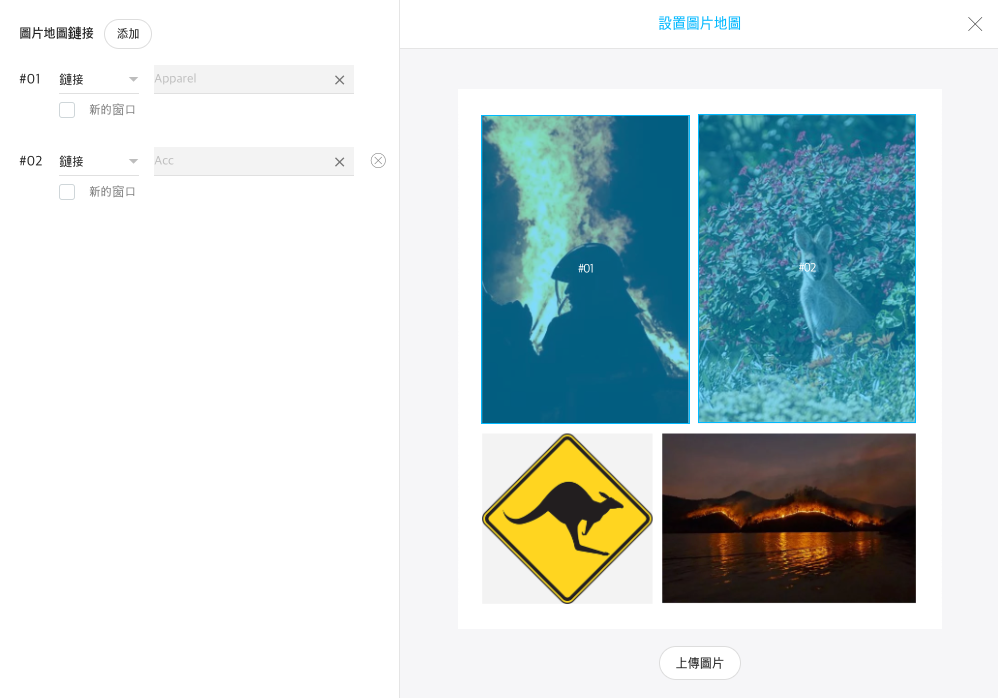Select the #02 kangaroo in flowers hotspot

tap(806, 269)
